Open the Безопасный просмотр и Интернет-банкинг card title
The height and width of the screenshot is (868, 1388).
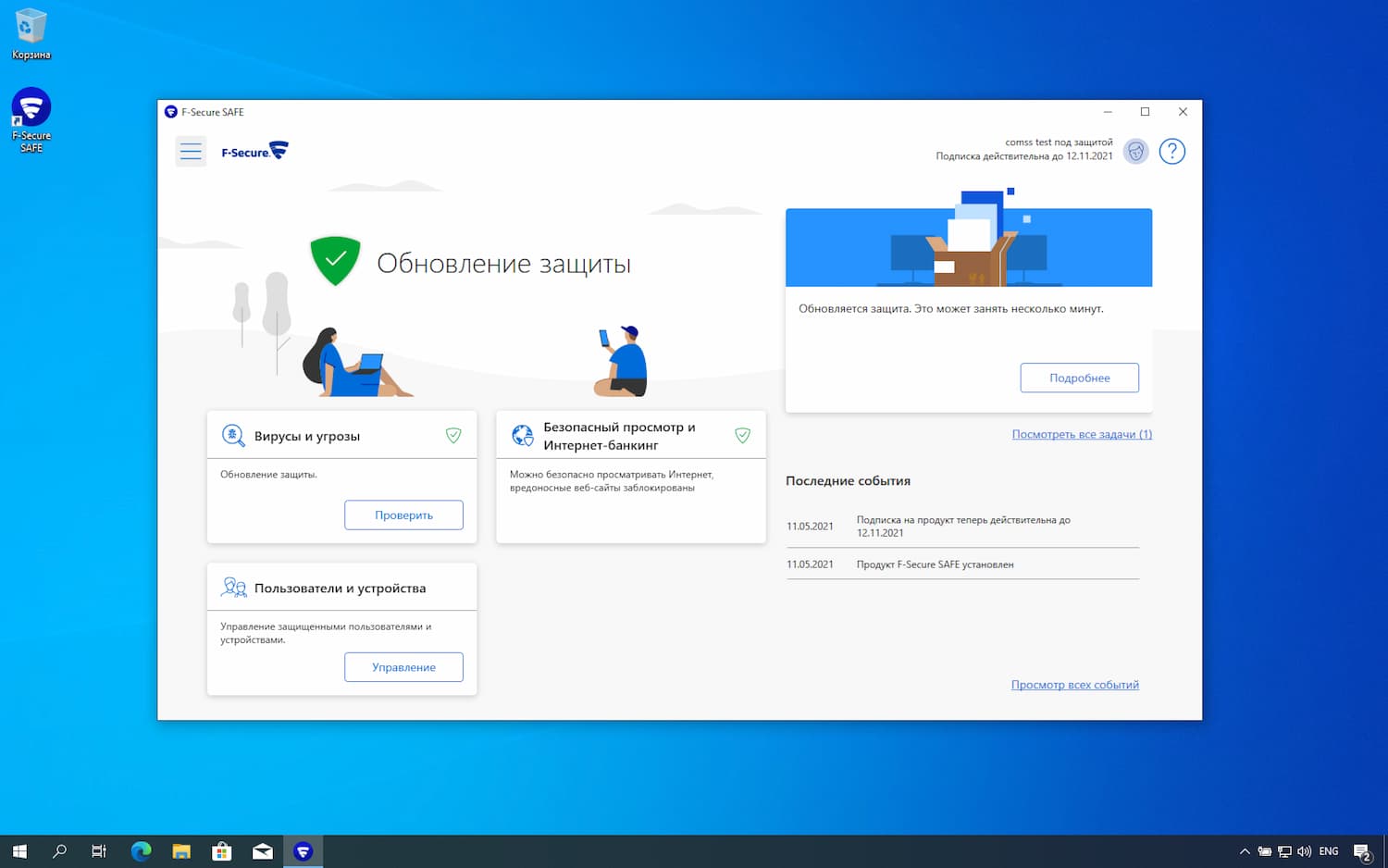(619, 436)
